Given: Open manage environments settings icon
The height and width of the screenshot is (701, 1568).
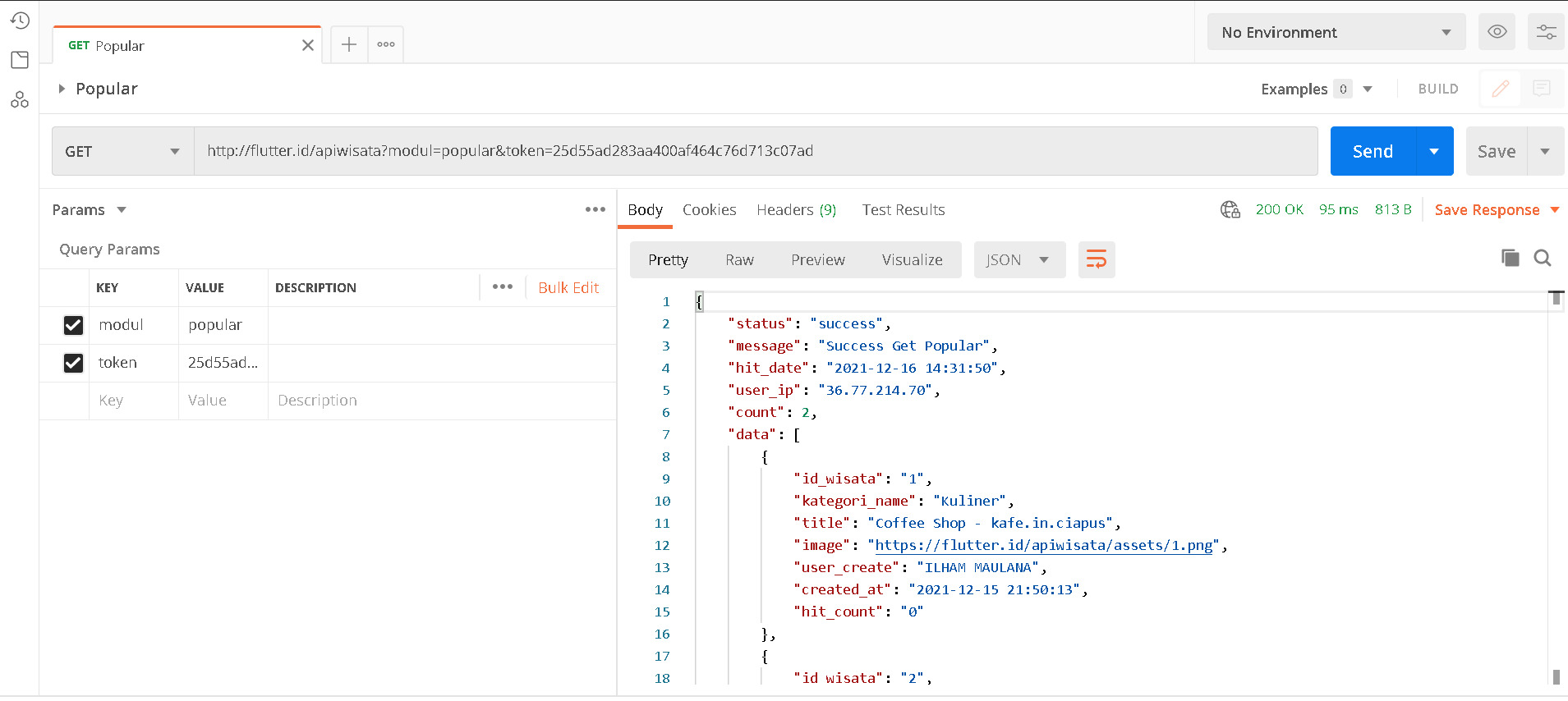Looking at the screenshot, I should (x=1546, y=32).
